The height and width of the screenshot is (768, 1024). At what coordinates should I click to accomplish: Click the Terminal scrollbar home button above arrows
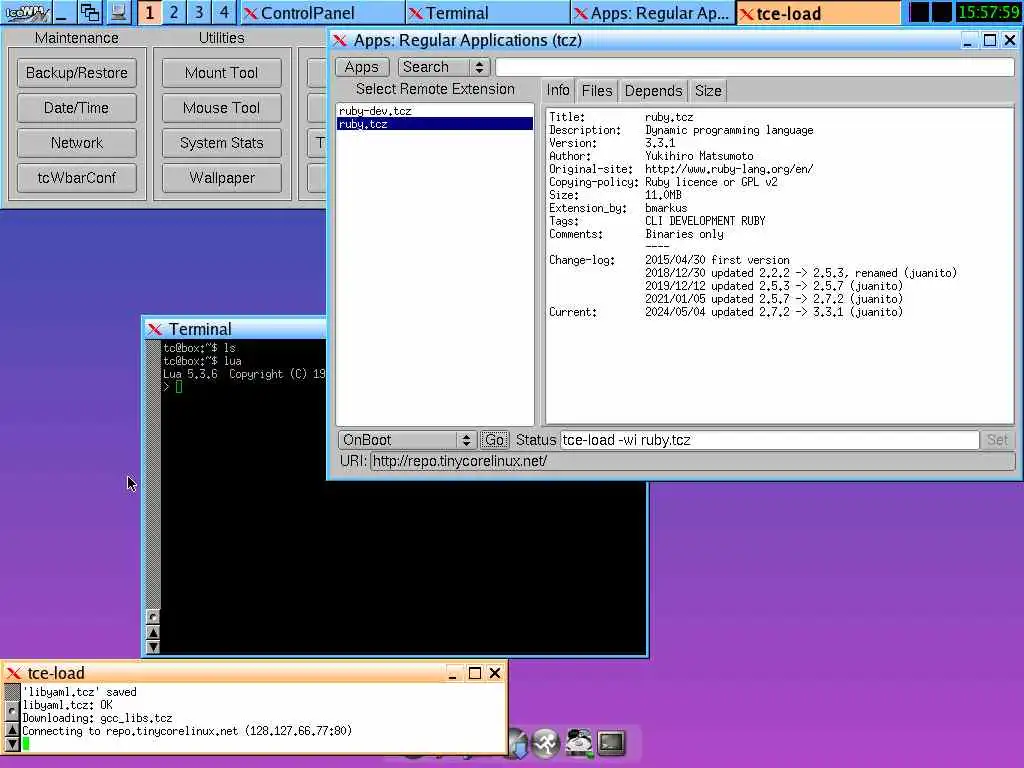(x=152, y=616)
